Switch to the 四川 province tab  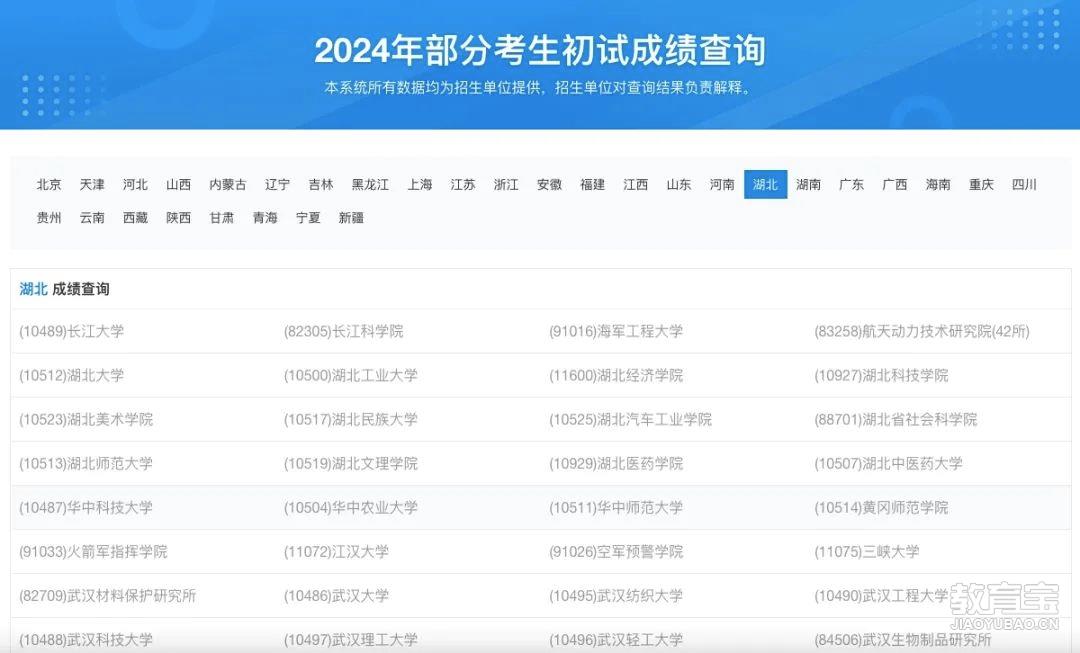coord(1024,185)
